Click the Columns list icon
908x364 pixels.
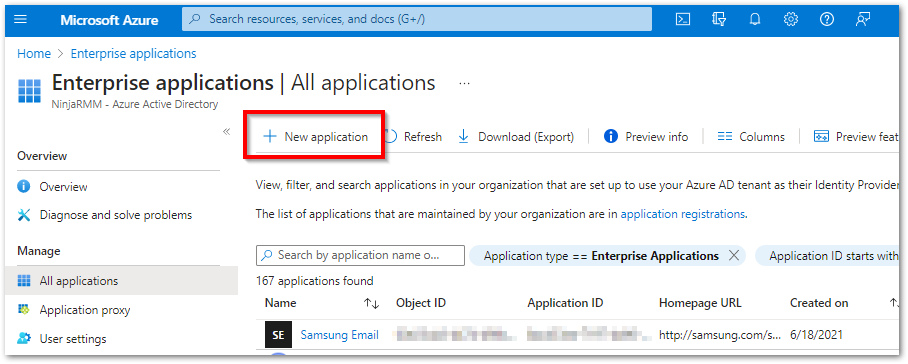(724, 137)
